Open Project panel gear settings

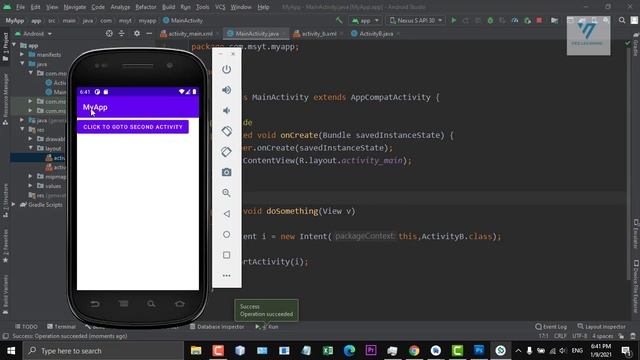137,33
